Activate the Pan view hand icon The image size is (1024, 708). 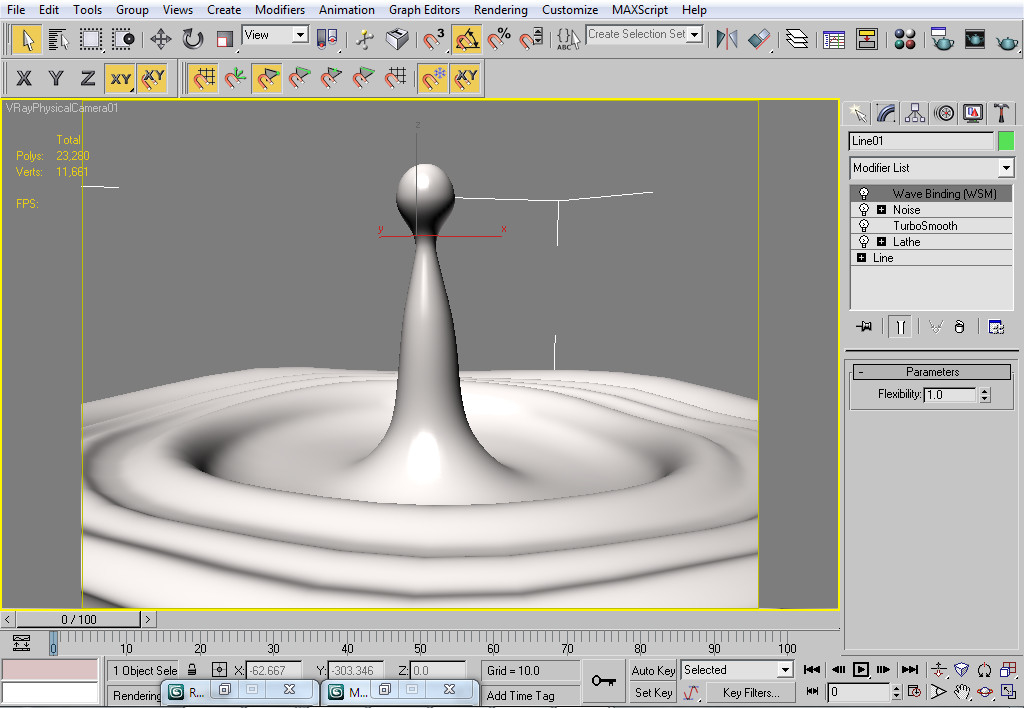point(963,692)
